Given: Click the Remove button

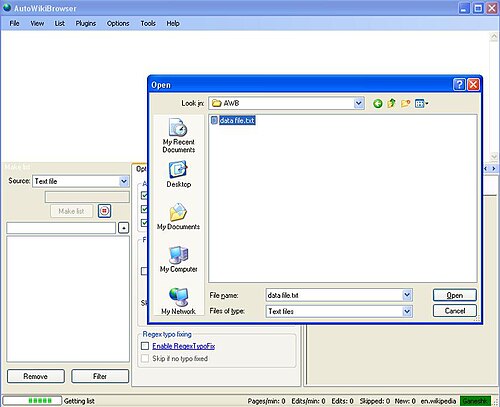Looking at the screenshot, I should pyautogui.click(x=36, y=376).
